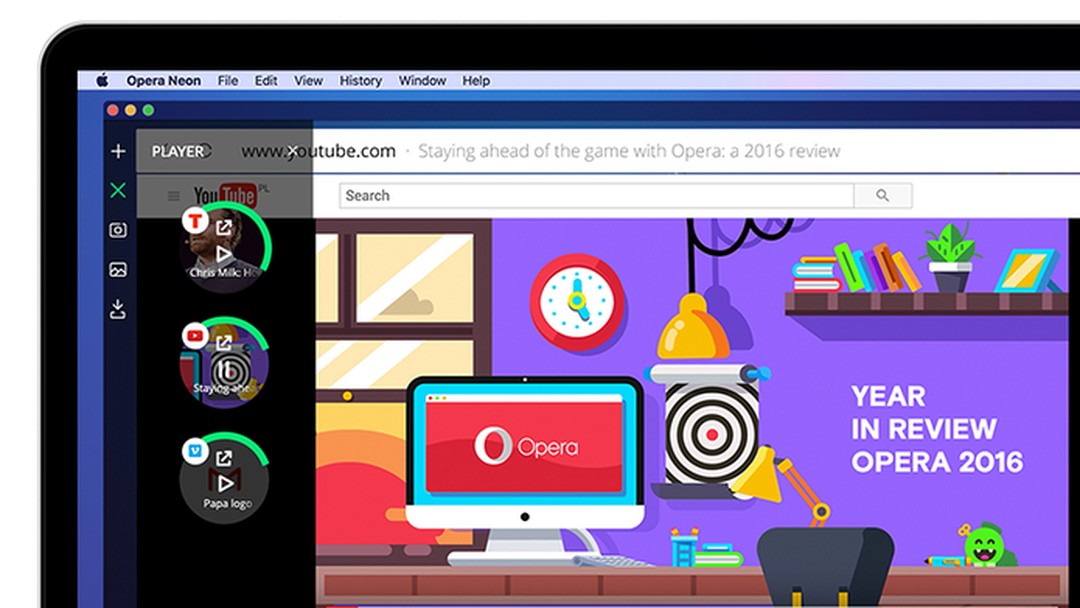Screen dimensions: 1080x608
Task: Select the camera snapshot icon in sidebar
Action: [117, 231]
